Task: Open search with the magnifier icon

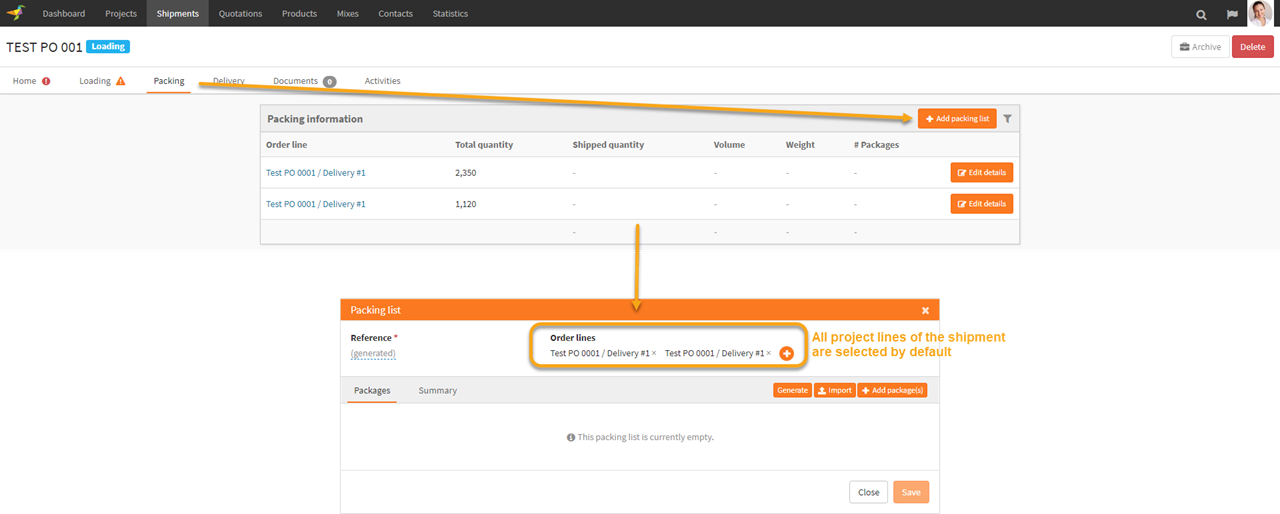Action: click(x=1201, y=14)
